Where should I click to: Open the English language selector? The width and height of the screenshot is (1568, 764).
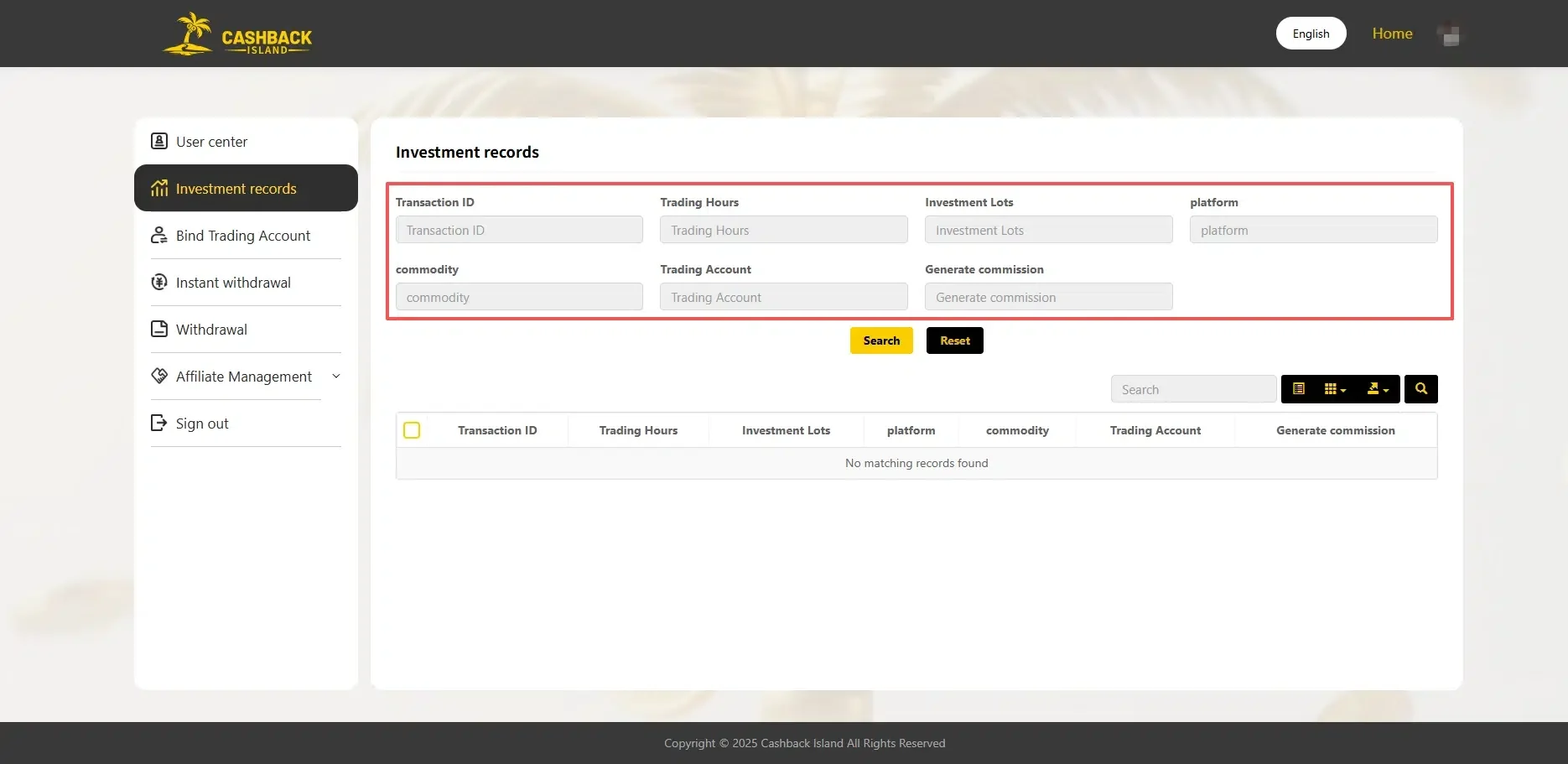pyautogui.click(x=1311, y=34)
